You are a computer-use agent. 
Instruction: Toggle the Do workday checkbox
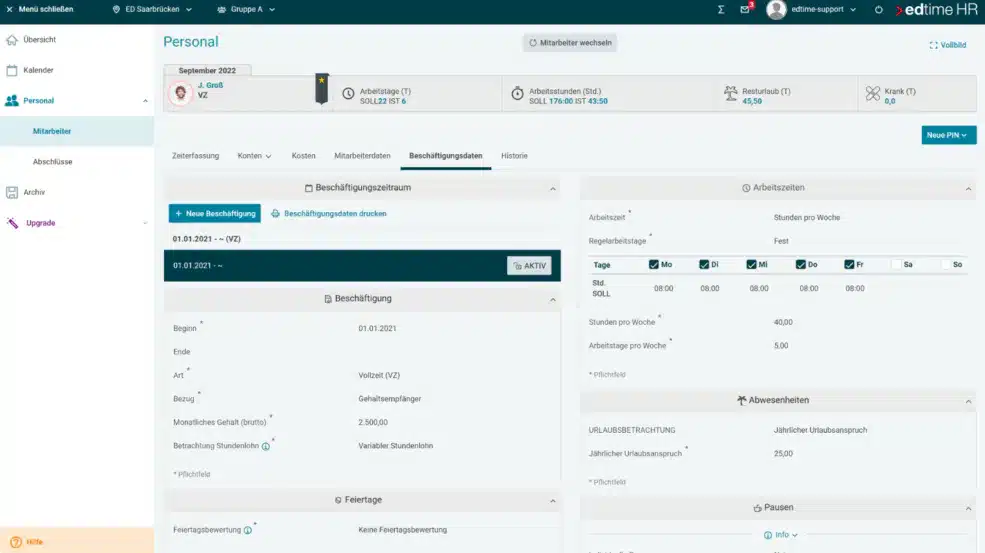point(800,265)
